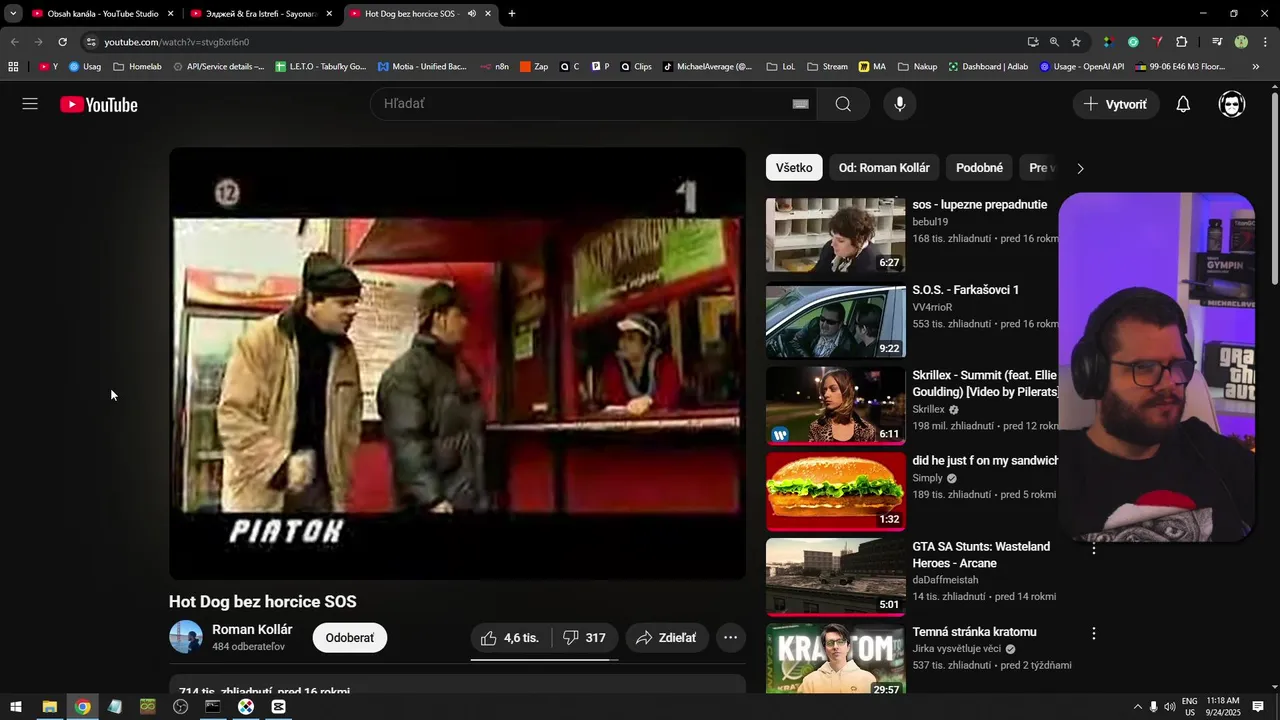Open the Chrome extensions puzzle icon

(1181, 42)
